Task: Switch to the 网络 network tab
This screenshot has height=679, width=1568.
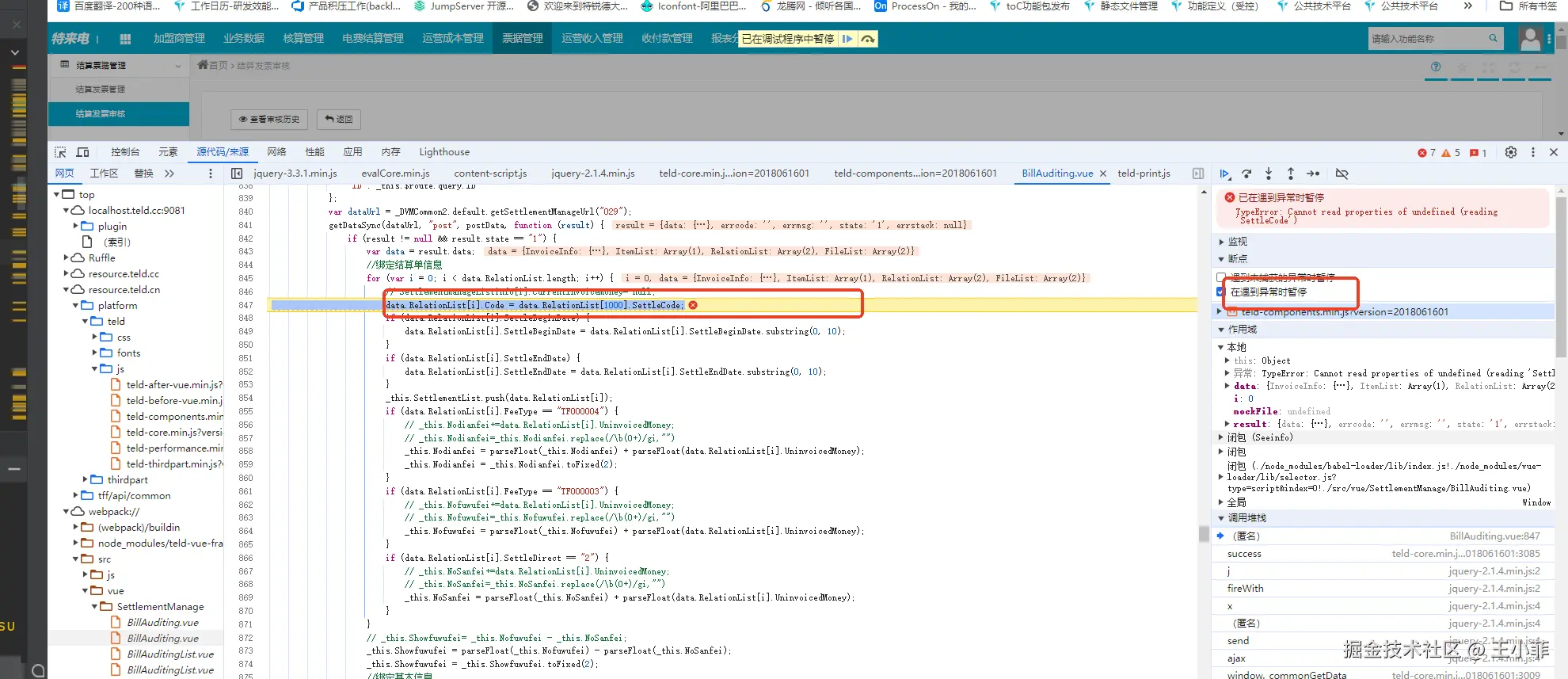Action: pos(276,152)
